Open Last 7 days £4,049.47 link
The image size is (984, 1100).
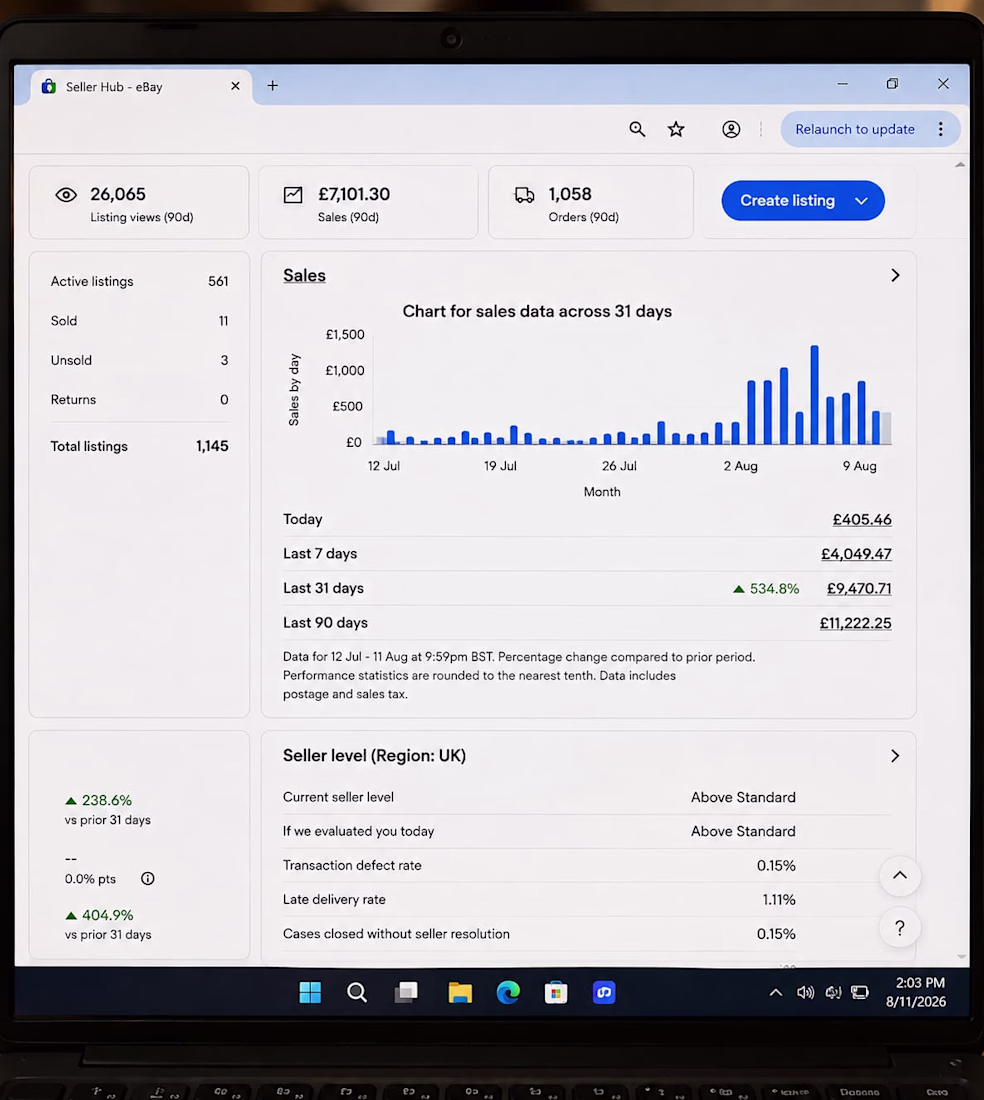856,554
